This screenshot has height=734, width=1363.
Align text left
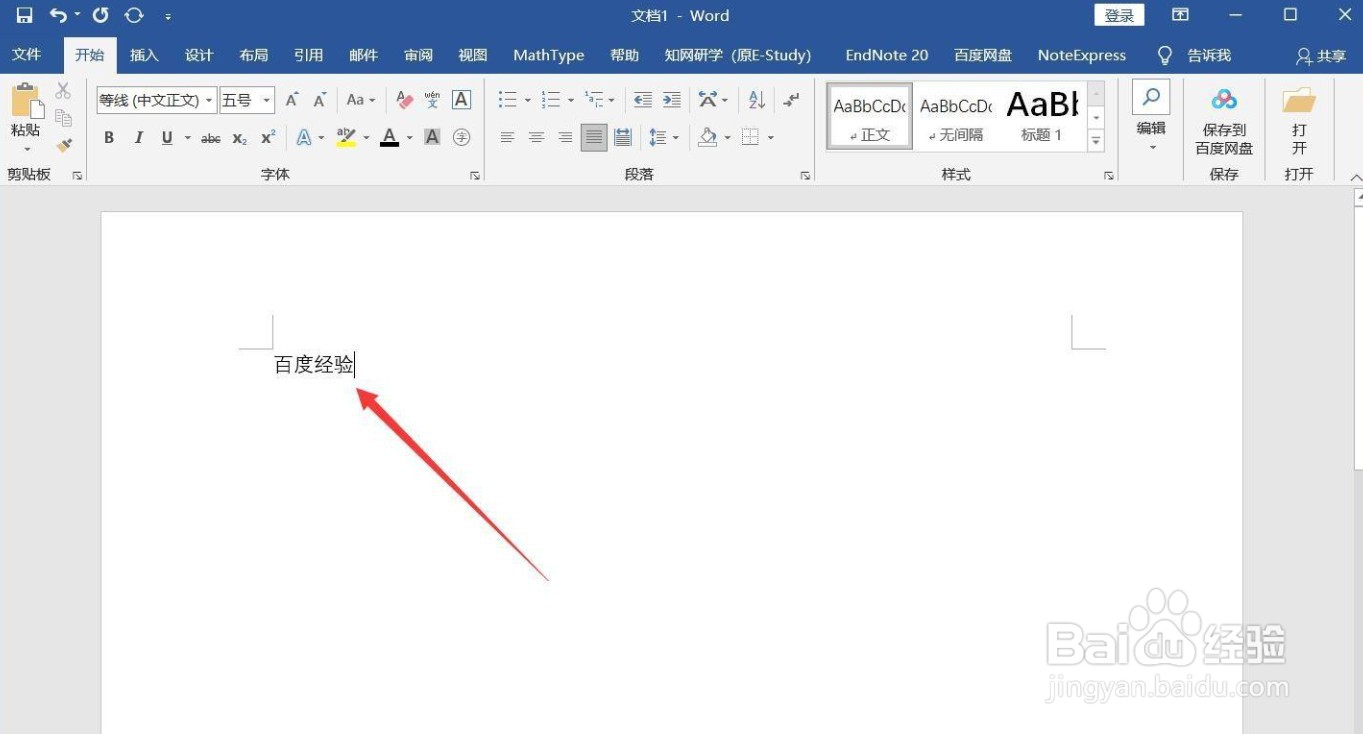pyautogui.click(x=507, y=137)
